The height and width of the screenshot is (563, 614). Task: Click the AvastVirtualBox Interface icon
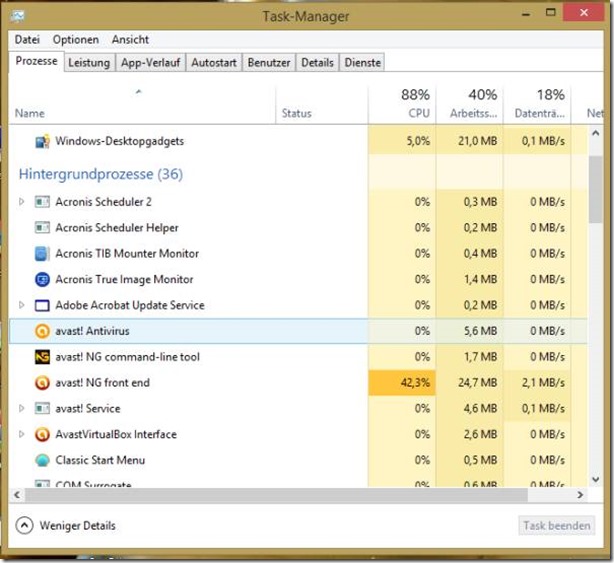point(42,435)
